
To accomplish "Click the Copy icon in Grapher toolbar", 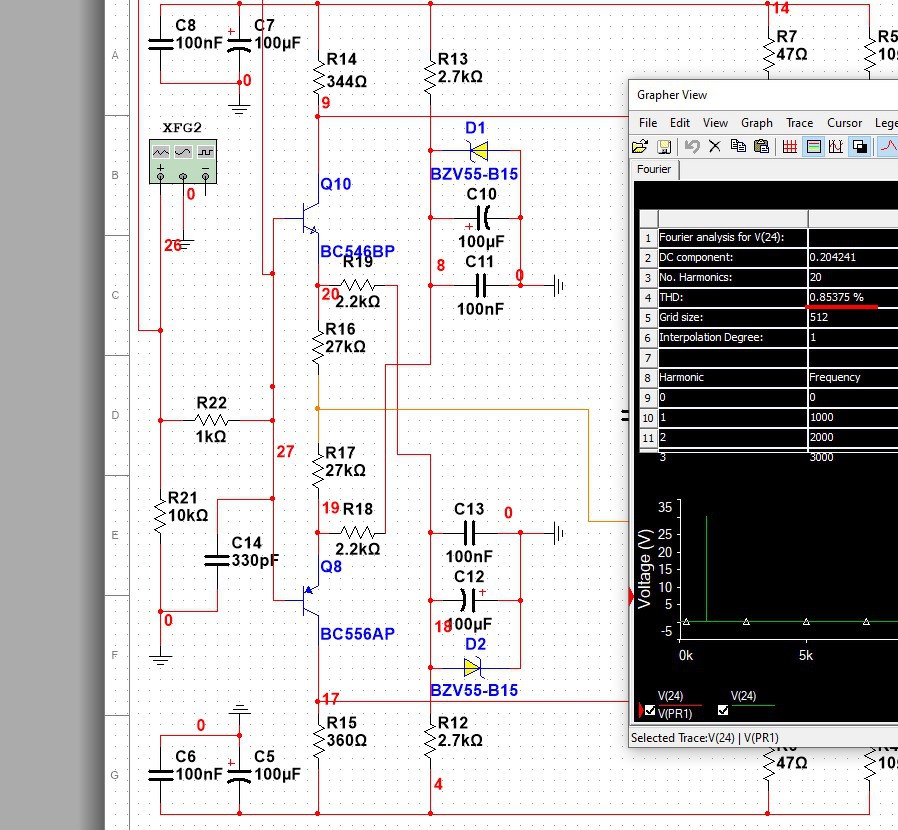I will (x=738, y=146).
